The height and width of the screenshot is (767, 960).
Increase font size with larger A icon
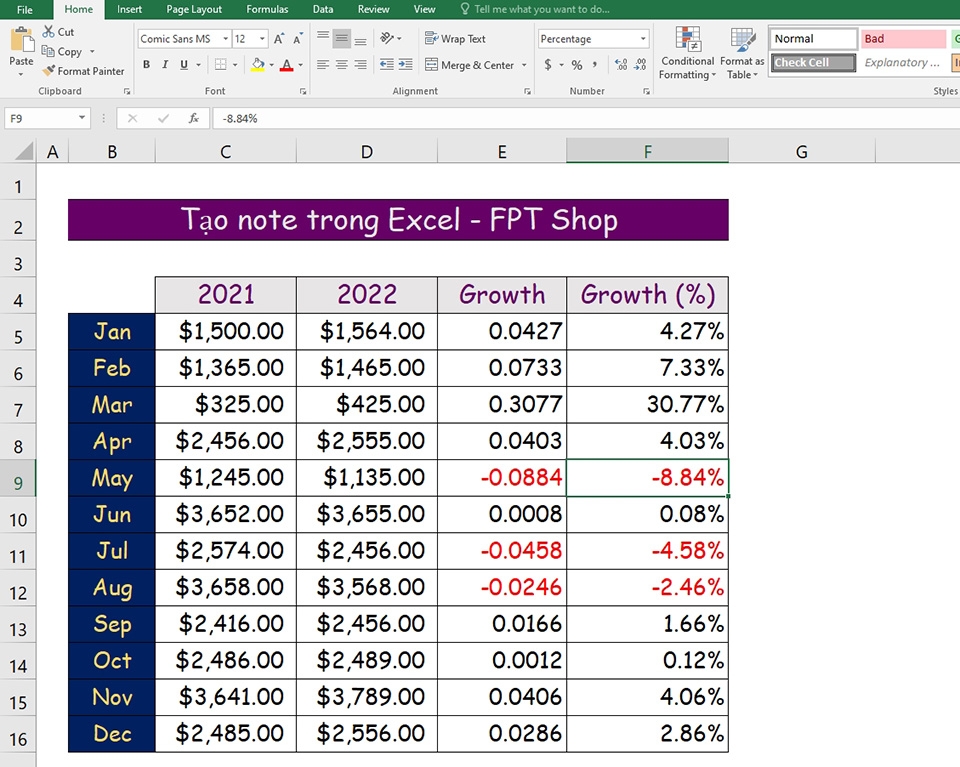point(279,39)
